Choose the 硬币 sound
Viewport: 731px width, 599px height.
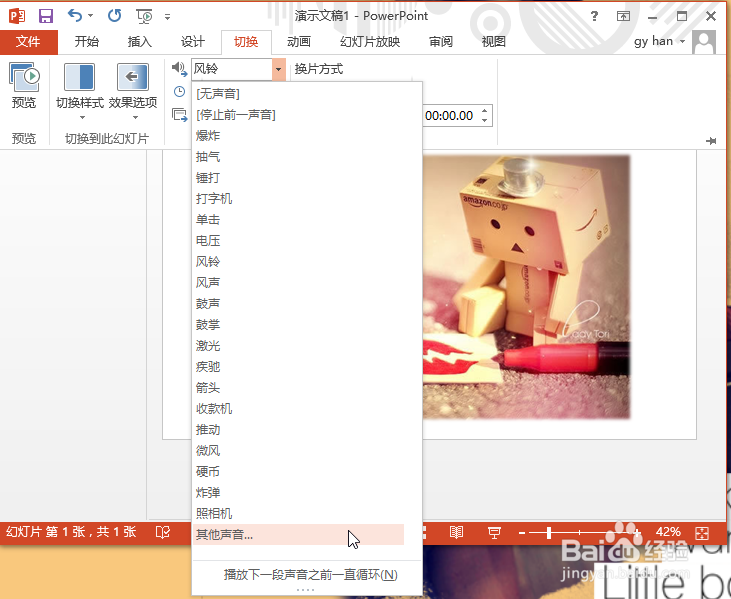[x=298, y=471]
